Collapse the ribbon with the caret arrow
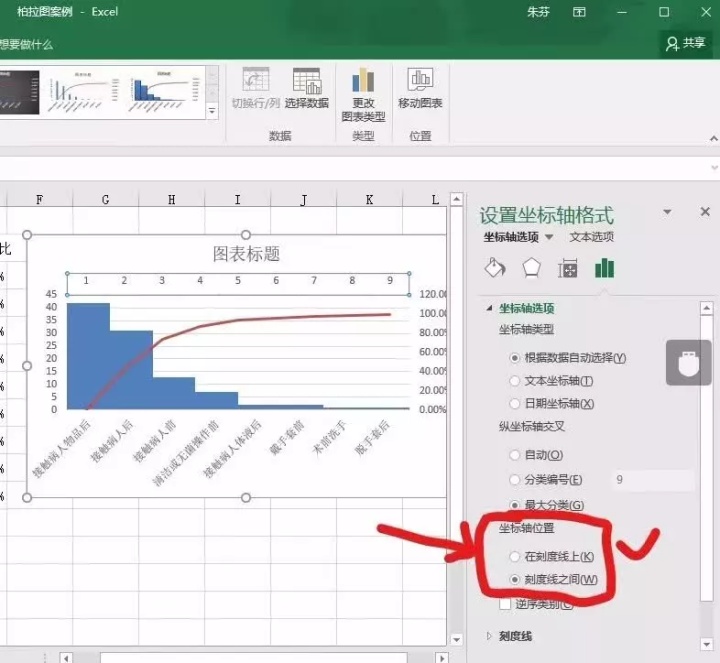Screen dimensions: 720x663 [714, 138]
